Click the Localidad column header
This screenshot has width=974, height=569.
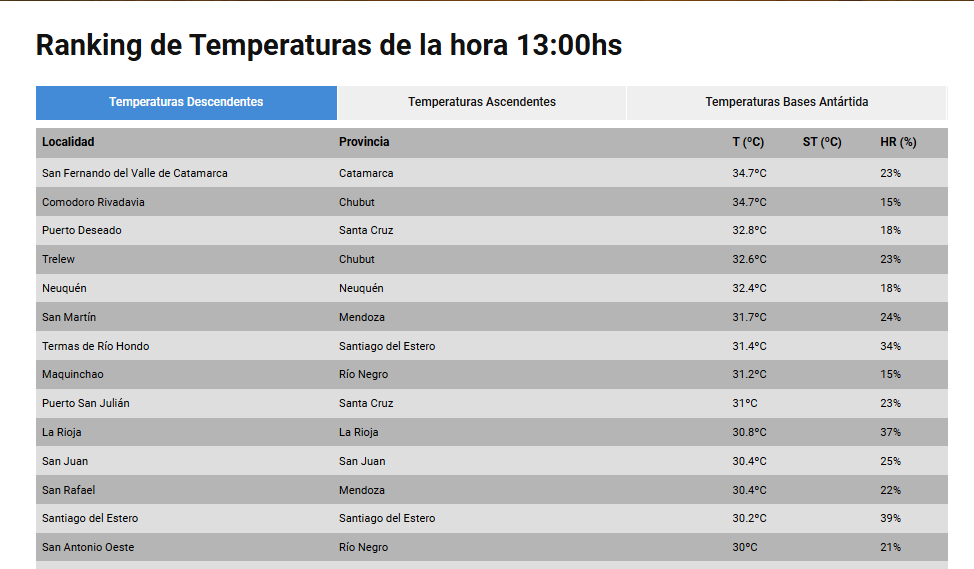click(x=68, y=142)
